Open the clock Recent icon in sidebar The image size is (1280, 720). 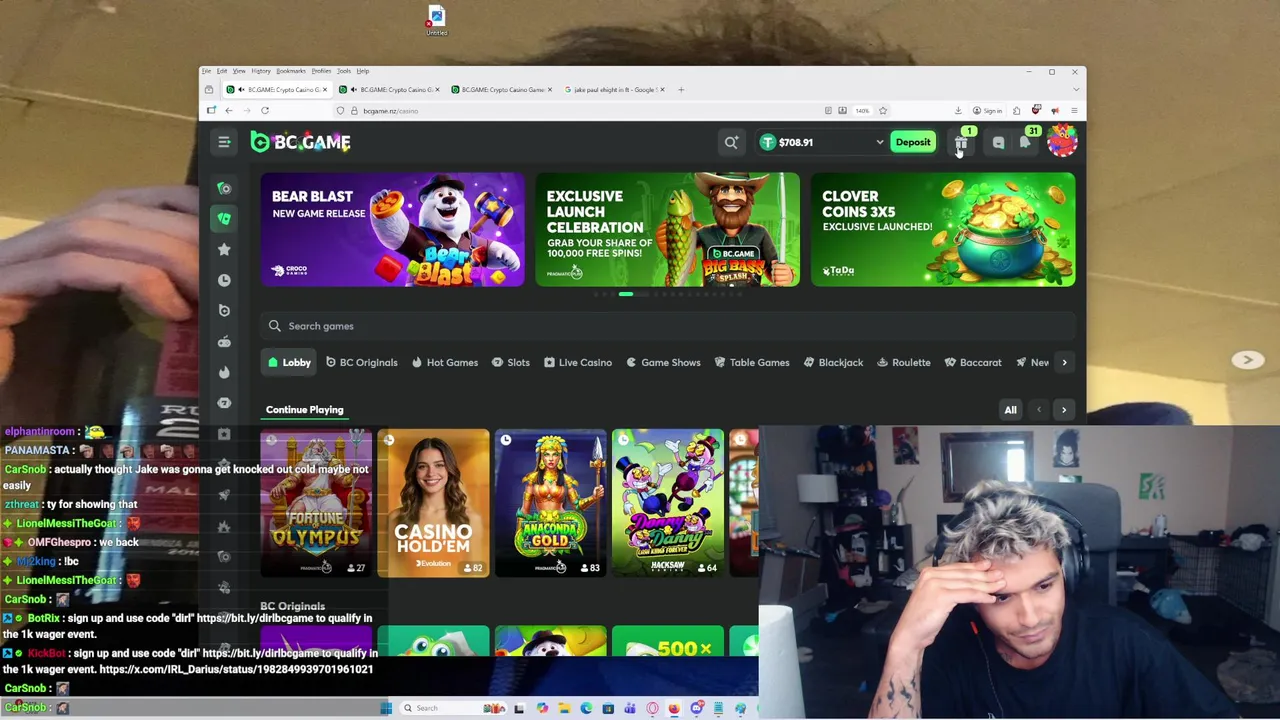tap(224, 280)
